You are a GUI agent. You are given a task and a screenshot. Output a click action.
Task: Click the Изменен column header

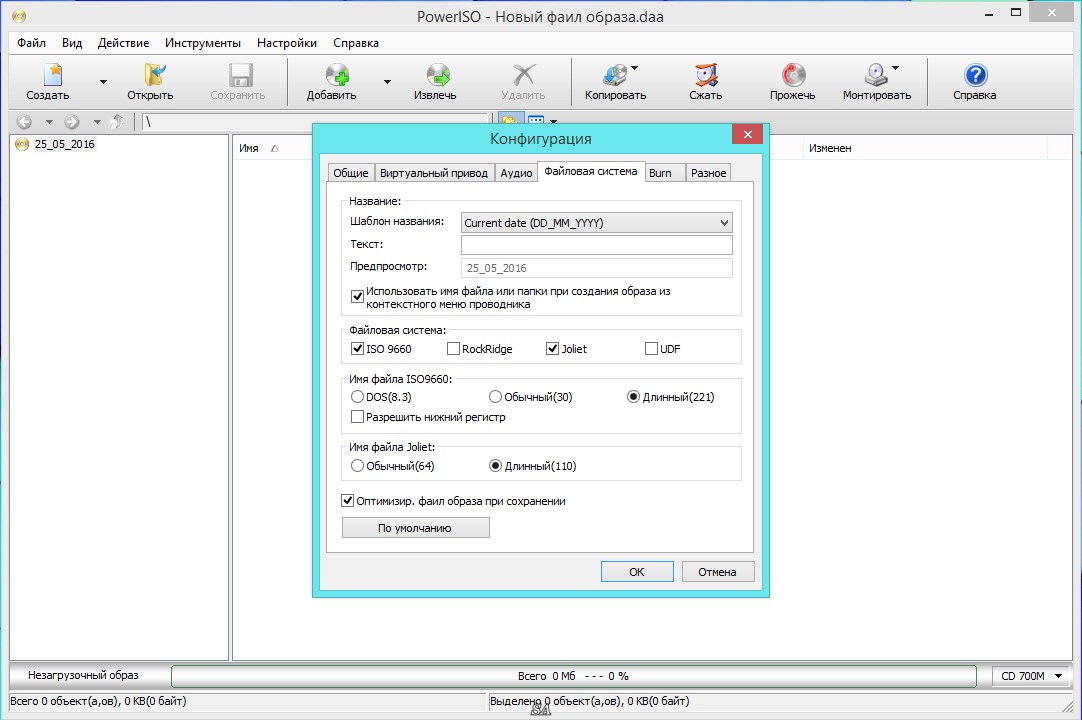[830, 148]
